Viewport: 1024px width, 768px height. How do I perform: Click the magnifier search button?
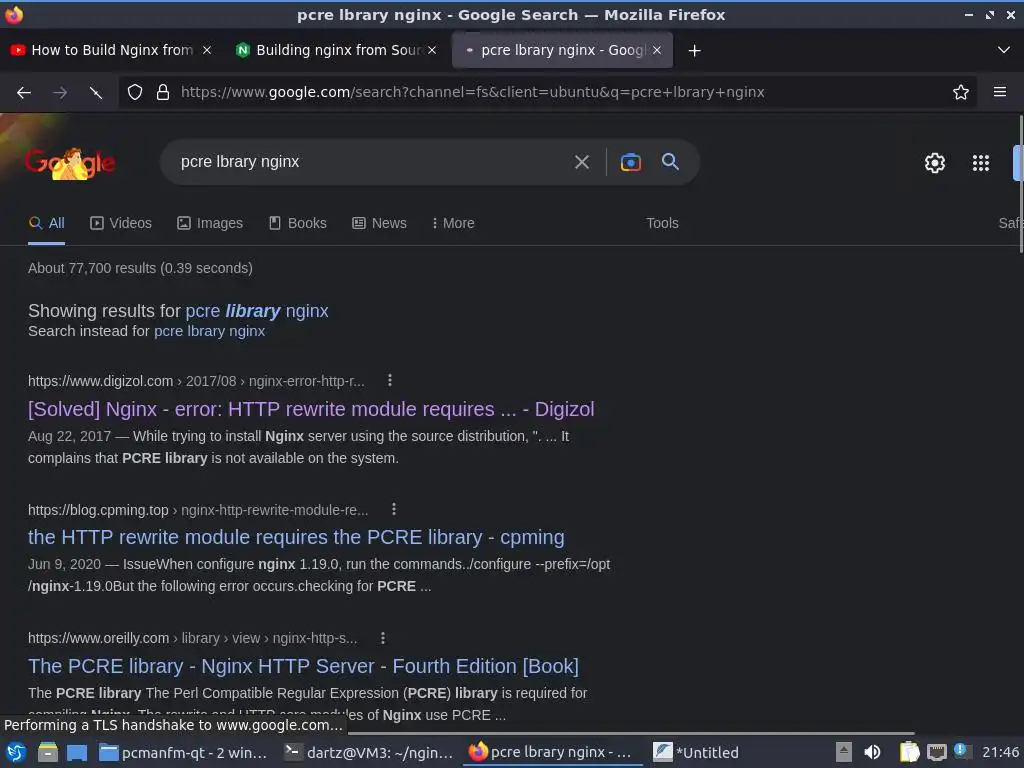(x=670, y=162)
